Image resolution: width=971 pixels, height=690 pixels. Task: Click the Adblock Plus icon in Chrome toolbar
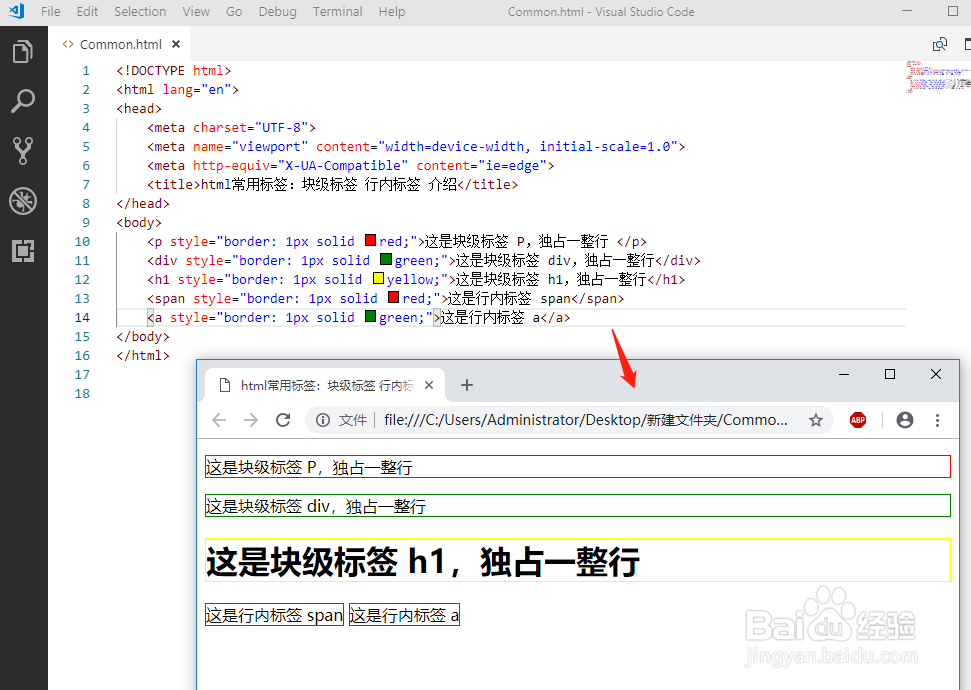pyautogui.click(x=858, y=420)
